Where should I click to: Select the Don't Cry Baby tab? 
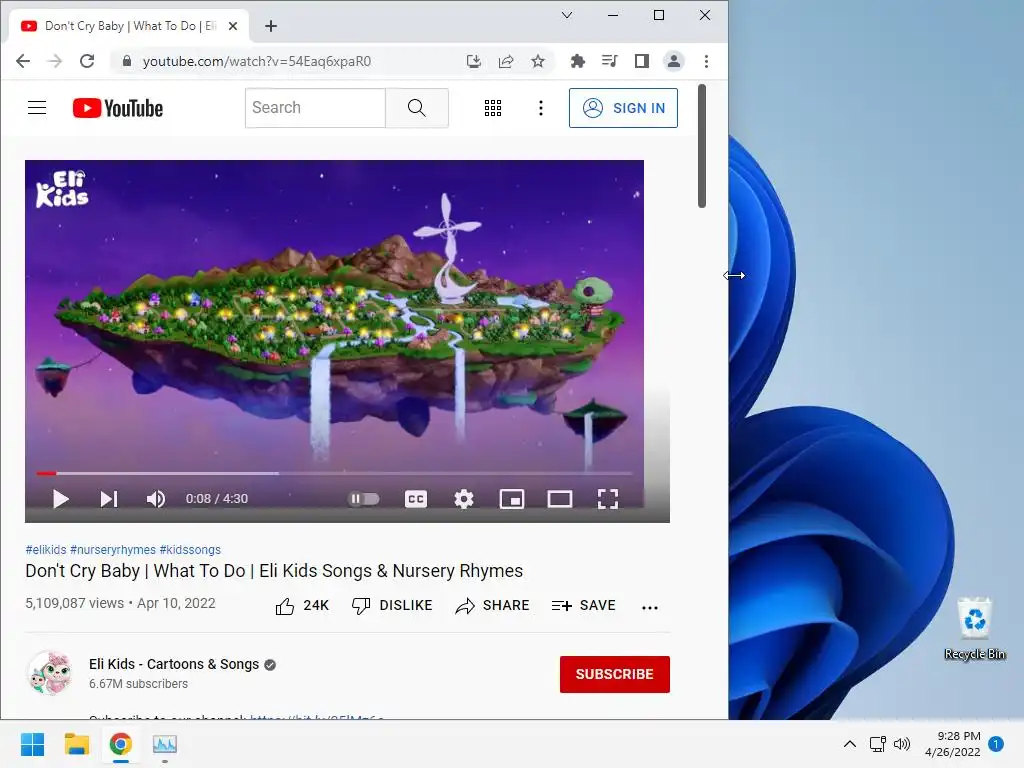pyautogui.click(x=129, y=26)
